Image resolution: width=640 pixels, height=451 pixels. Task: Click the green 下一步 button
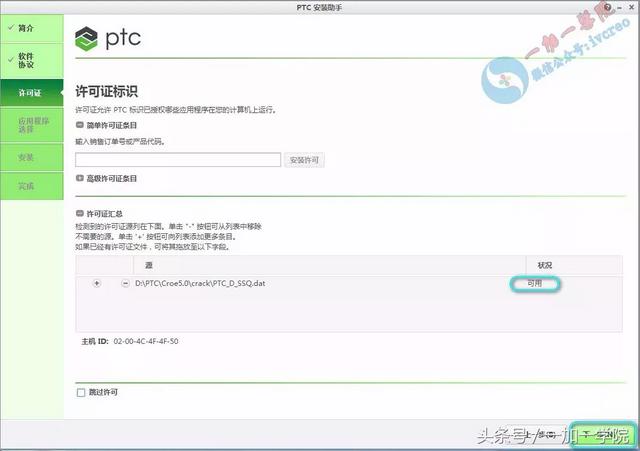tap(603, 434)
